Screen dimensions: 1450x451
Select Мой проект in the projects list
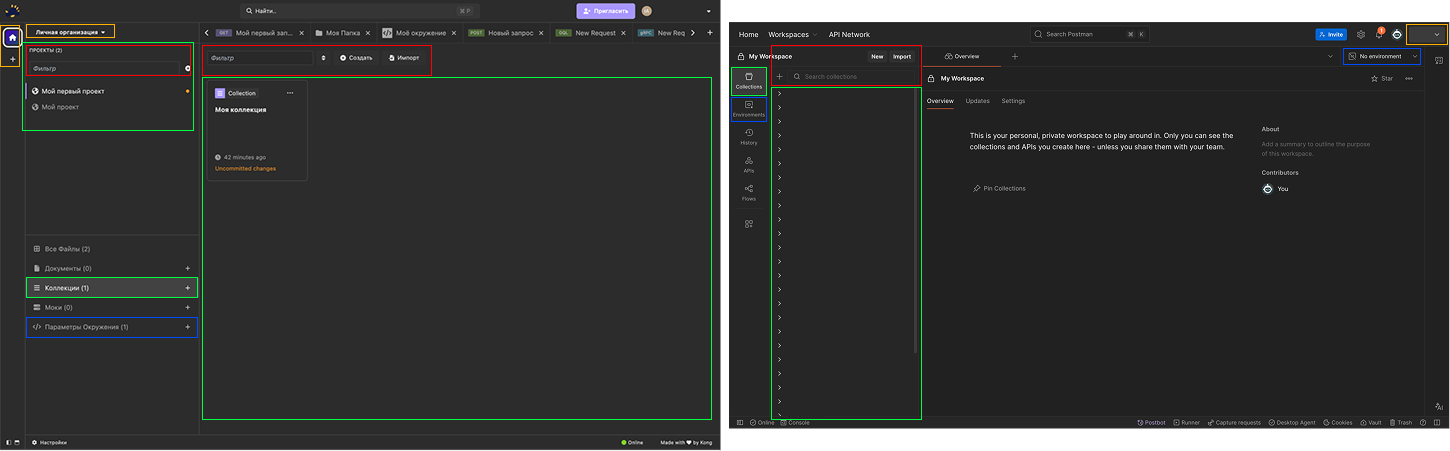(x=60, y=107)
